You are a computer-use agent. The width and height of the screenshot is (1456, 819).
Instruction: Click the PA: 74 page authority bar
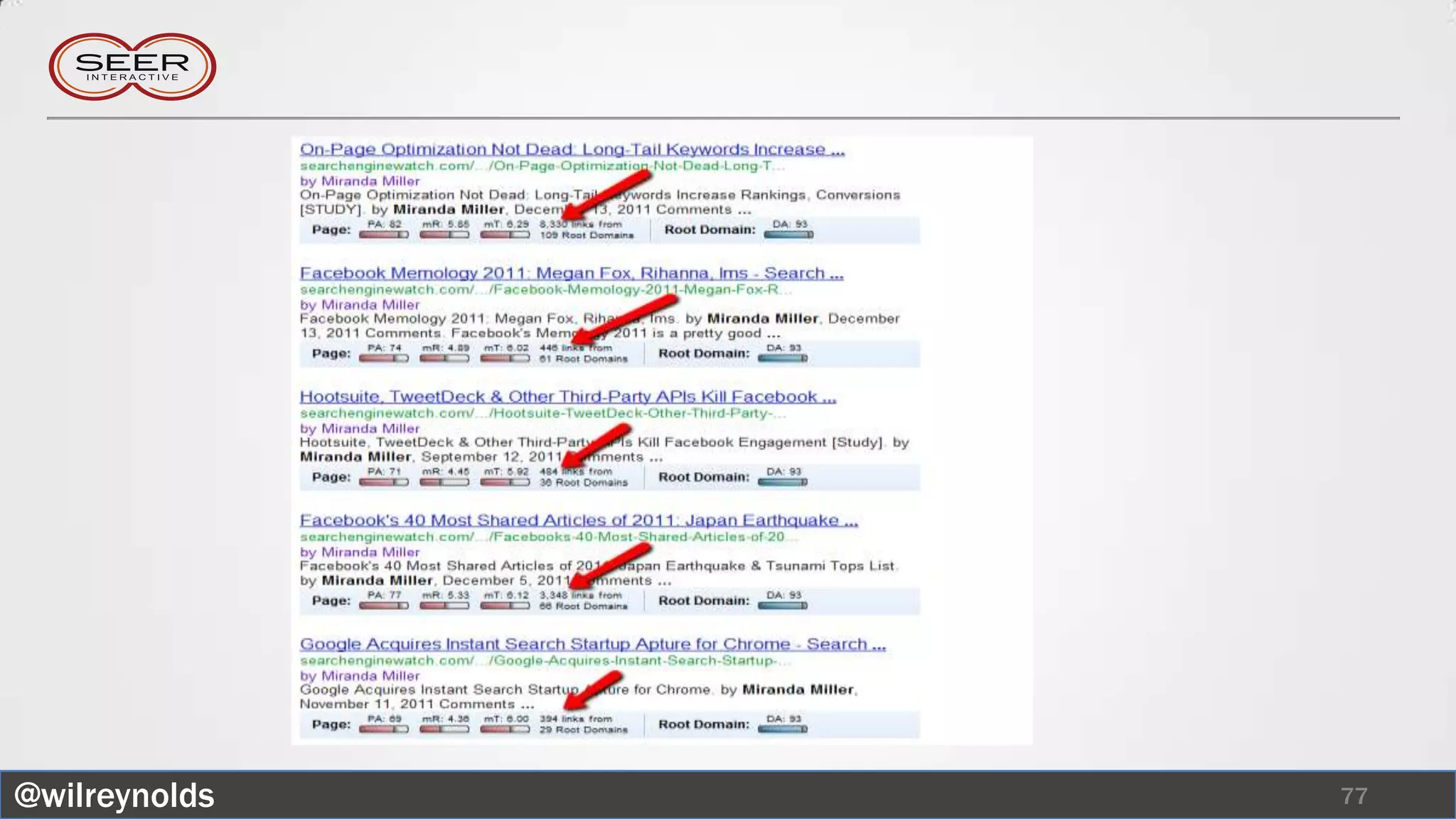coord(384,358)
